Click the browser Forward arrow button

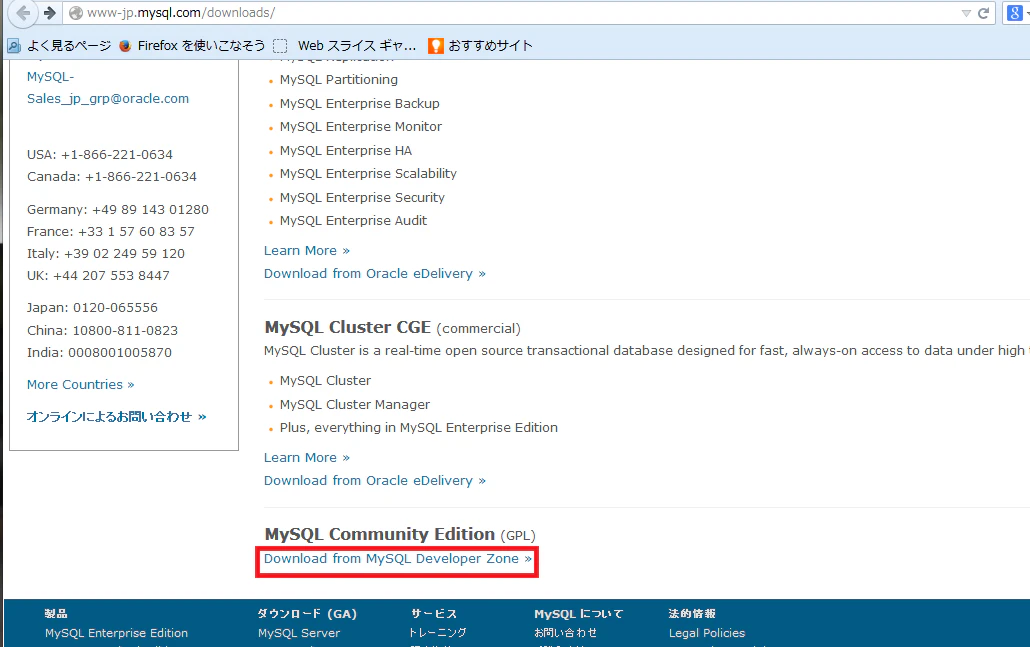point(50,12)
